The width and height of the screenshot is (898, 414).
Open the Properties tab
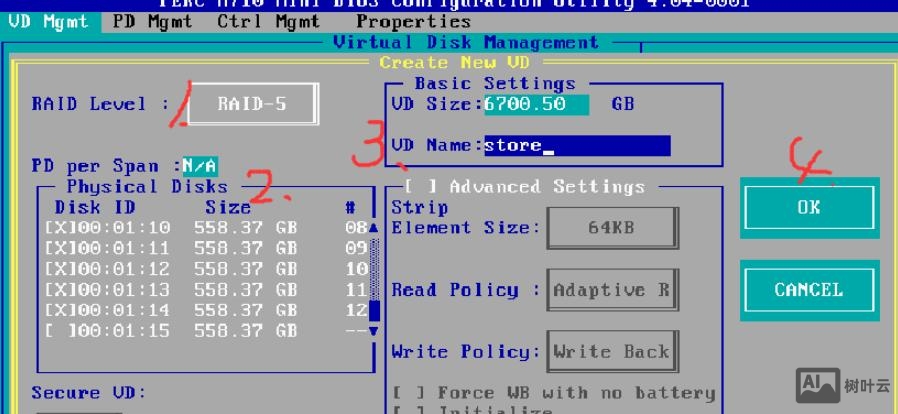pos(413,22)
